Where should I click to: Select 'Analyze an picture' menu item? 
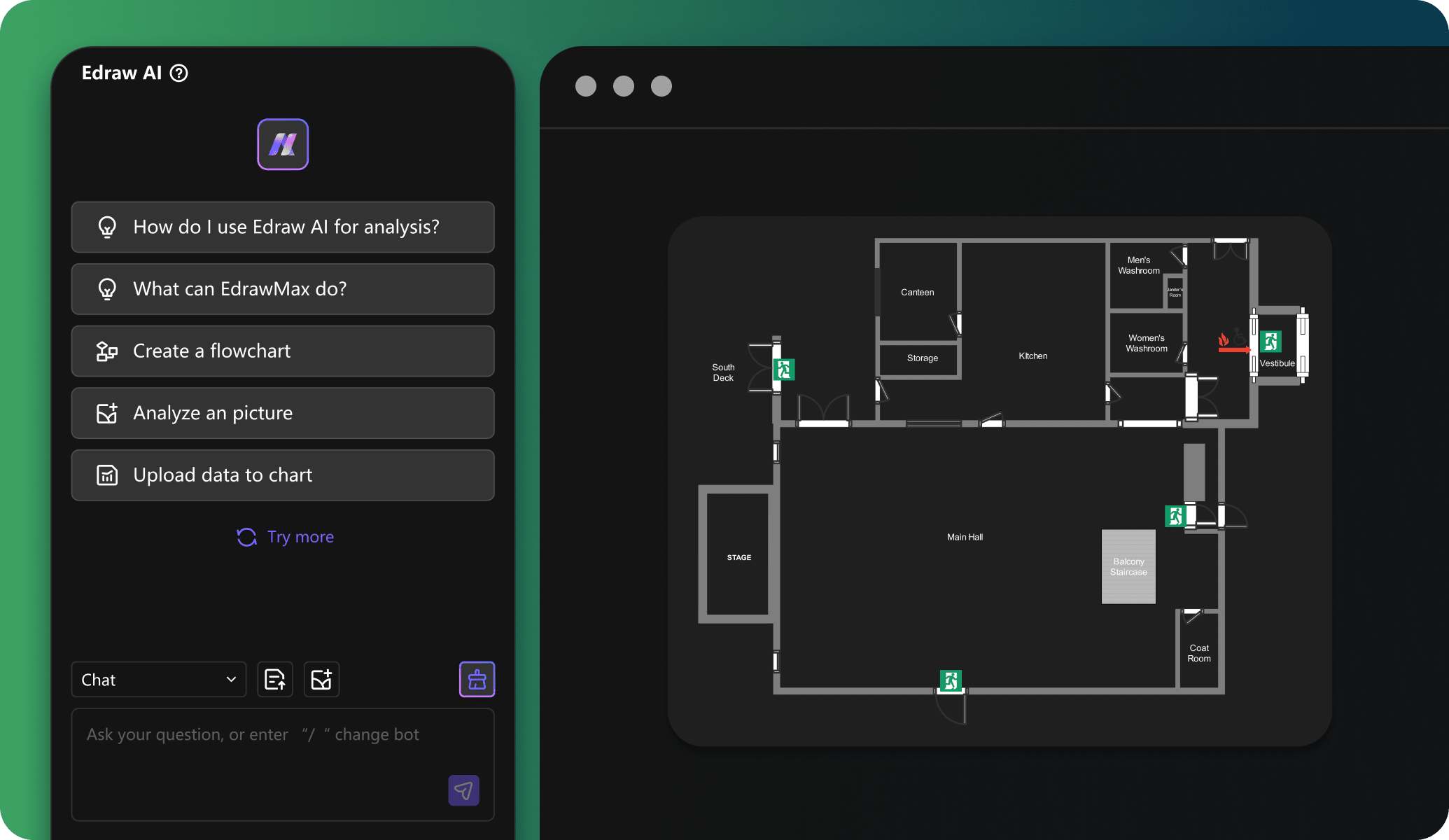pyautogui.click(x=284, y=412)
